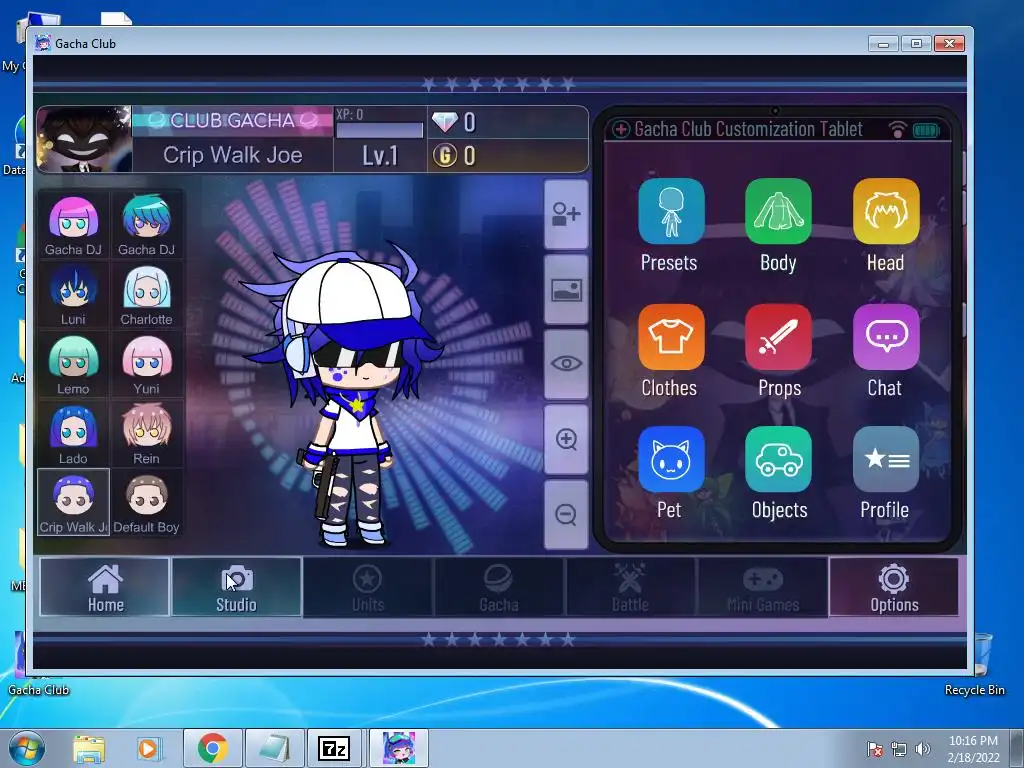Click the gold G coin counter
1024x768 pixels.
tap(507, 155)
